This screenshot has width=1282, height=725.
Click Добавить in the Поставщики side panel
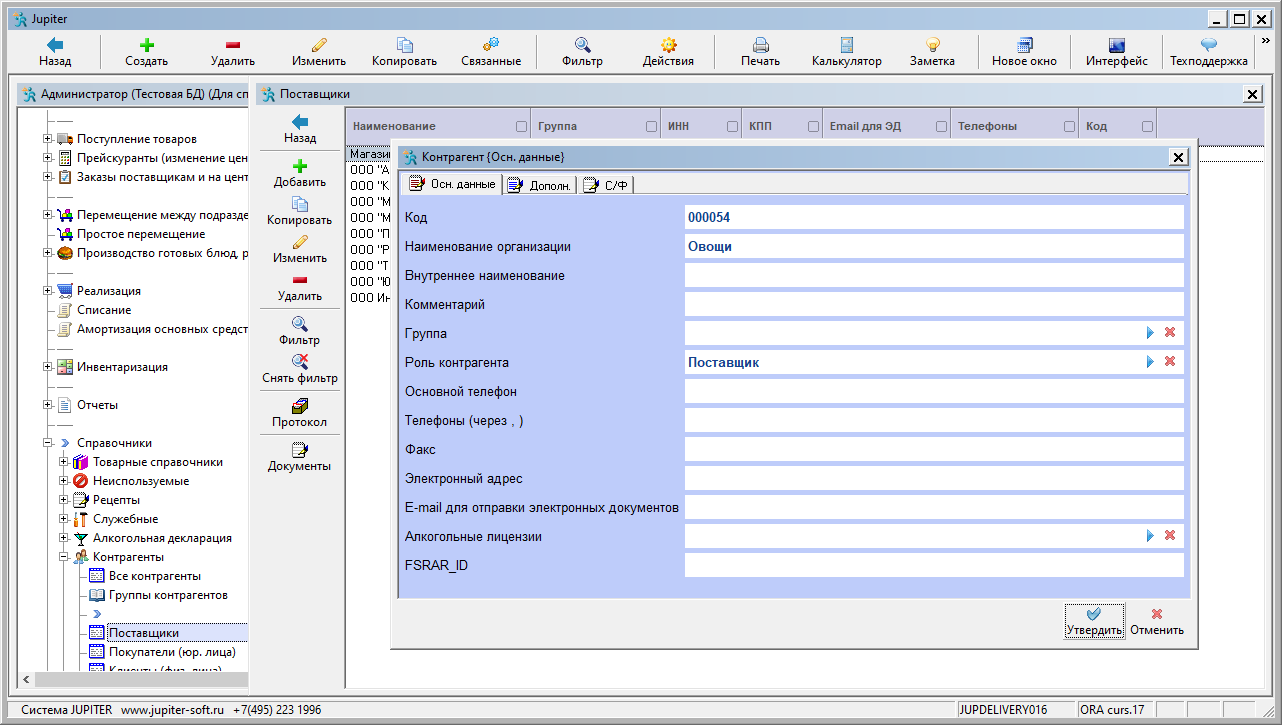point(300,173)
